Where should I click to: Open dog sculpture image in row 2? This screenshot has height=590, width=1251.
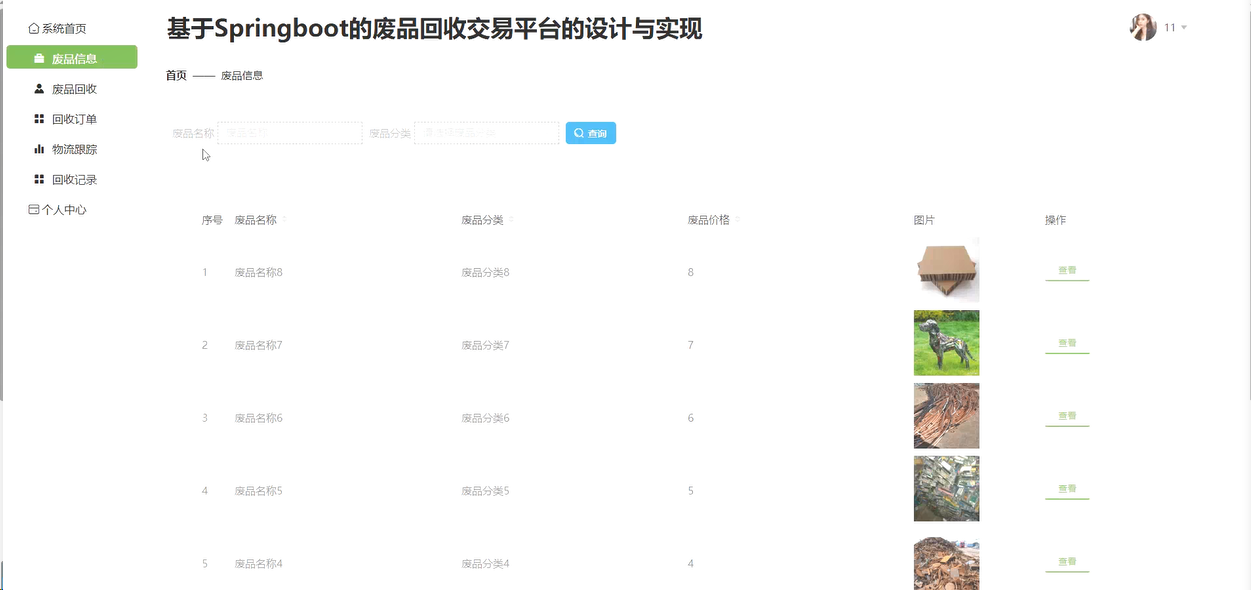pos(946,343)
